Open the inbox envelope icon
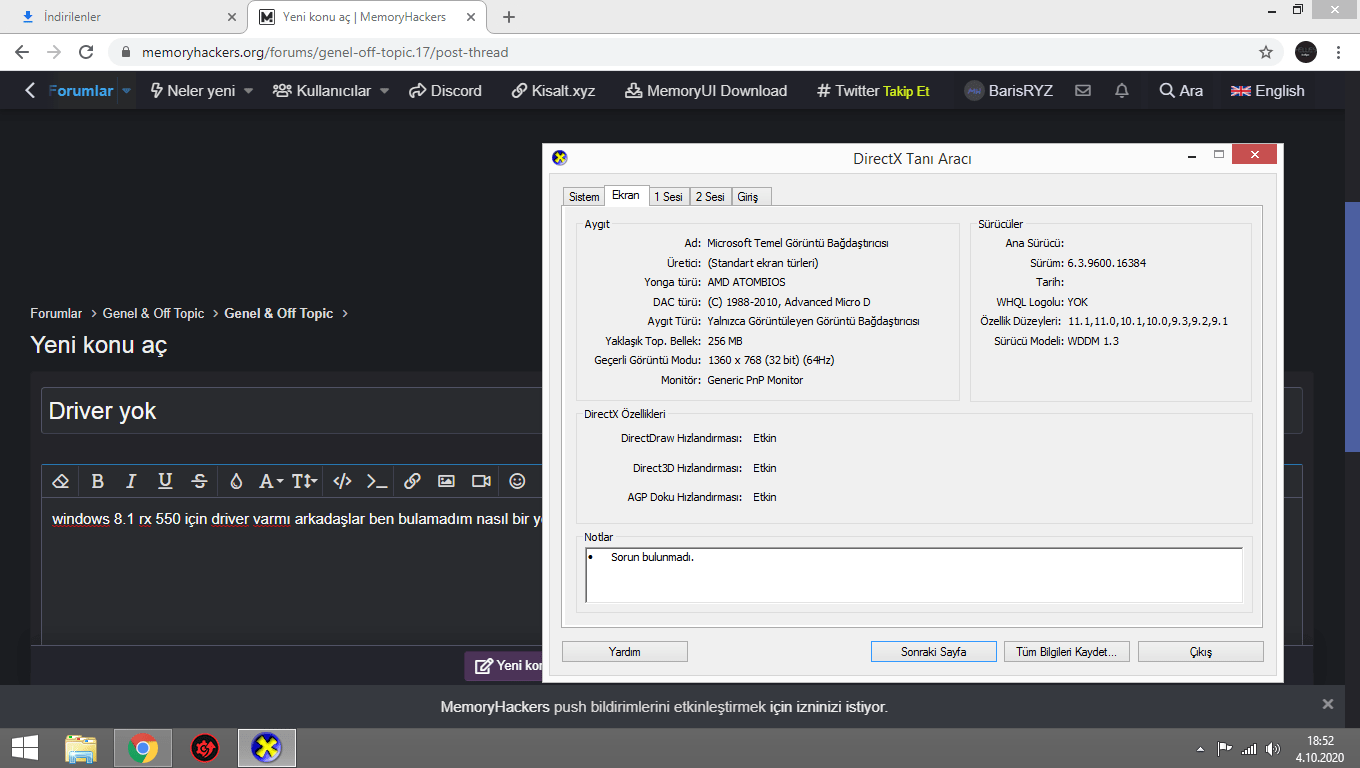 (1083, 91)
